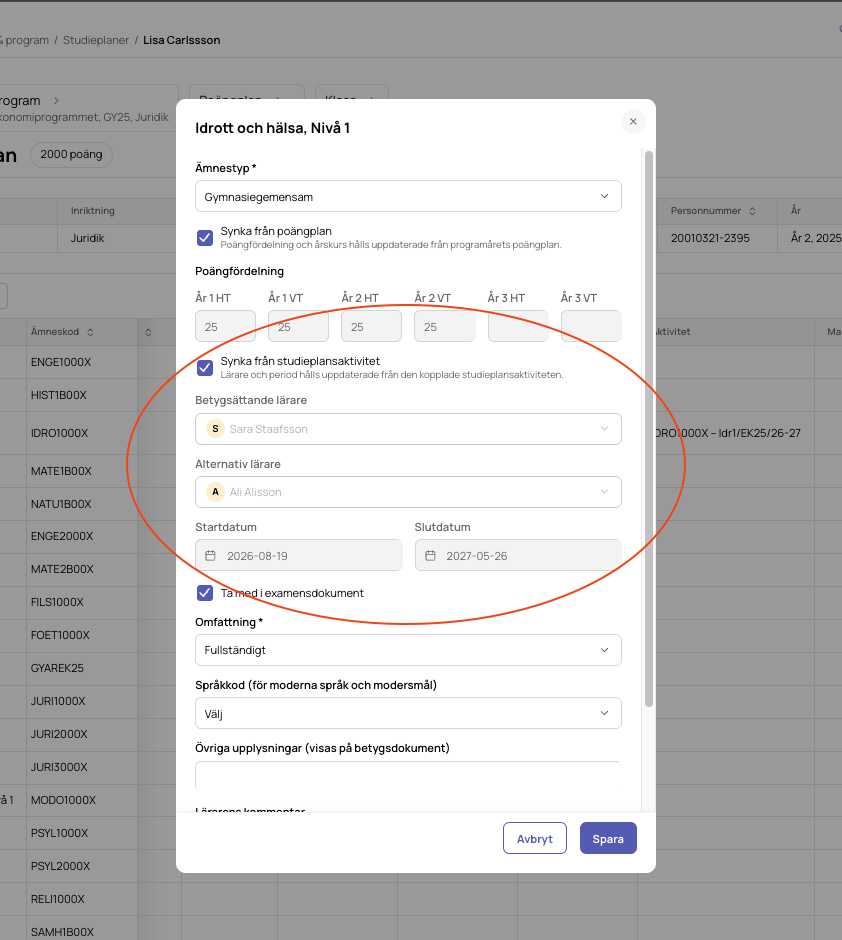Image resolution: width=842 pixels, height=940 pixels.
Task: Sort by the Personnummer column arrows
Action: pos(752,211)
